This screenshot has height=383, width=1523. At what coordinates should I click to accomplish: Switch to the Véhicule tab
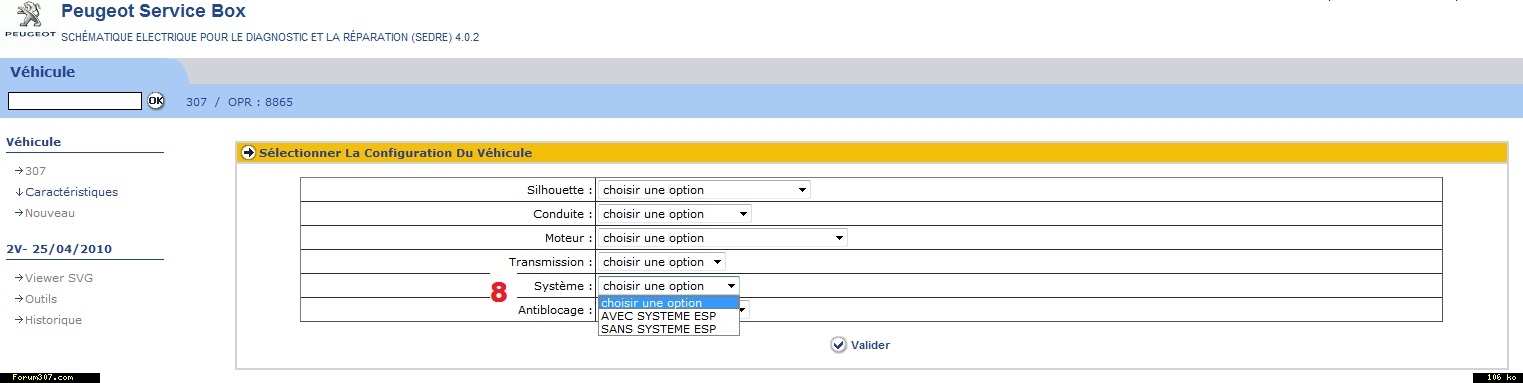click(43, 72)
